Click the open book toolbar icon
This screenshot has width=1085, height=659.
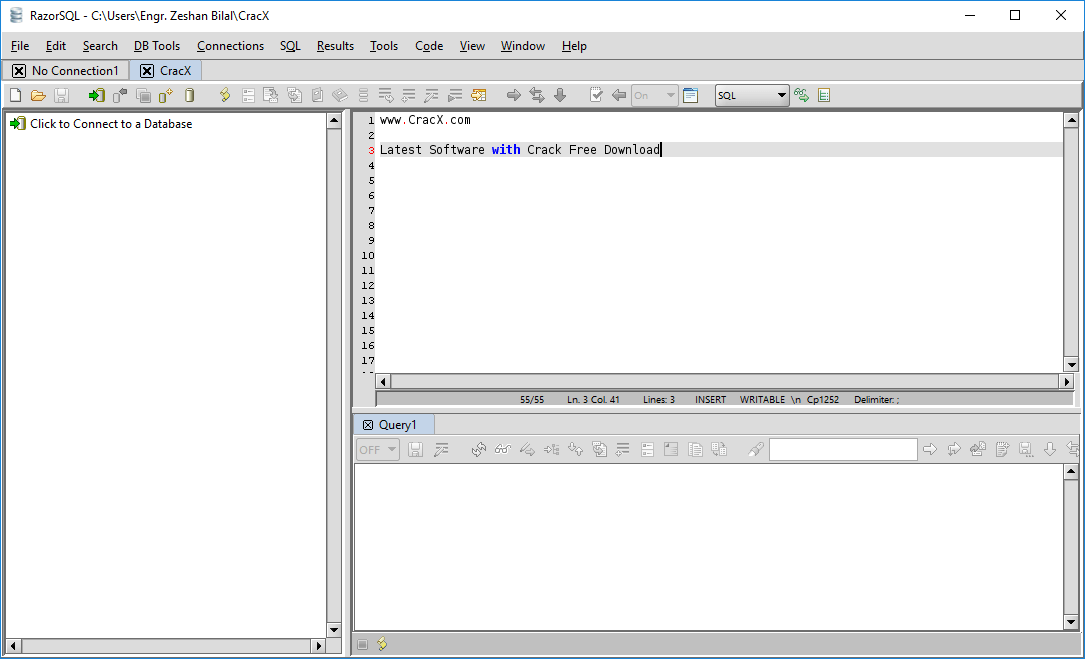340,96
